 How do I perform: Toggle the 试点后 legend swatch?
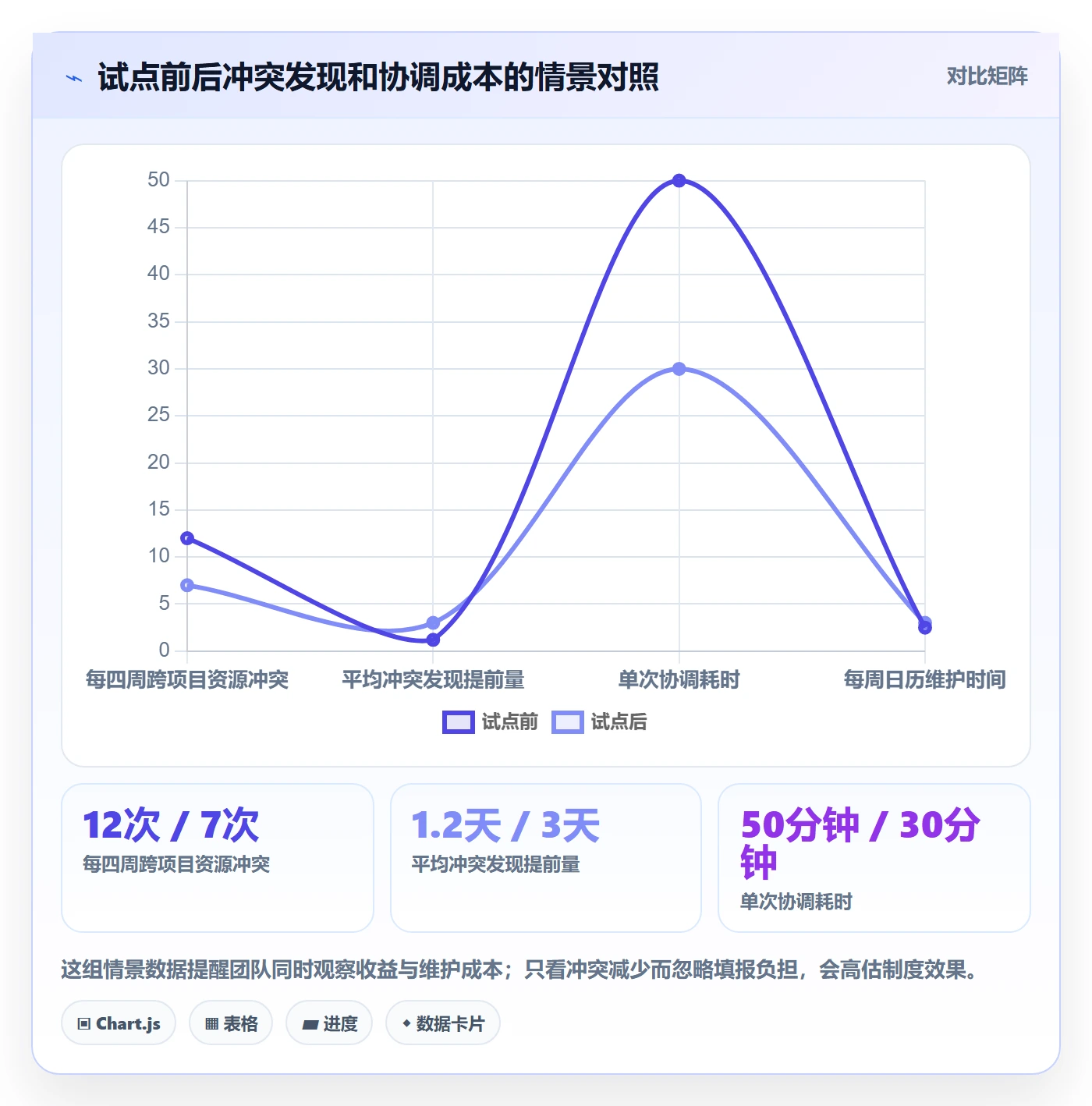[x=568, y=722]
